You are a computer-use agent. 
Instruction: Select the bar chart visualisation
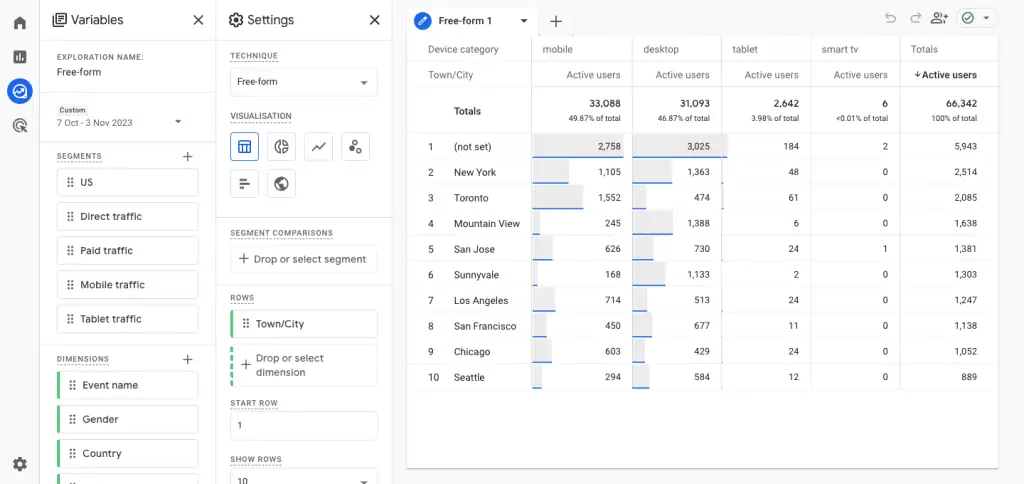point(245,184)
